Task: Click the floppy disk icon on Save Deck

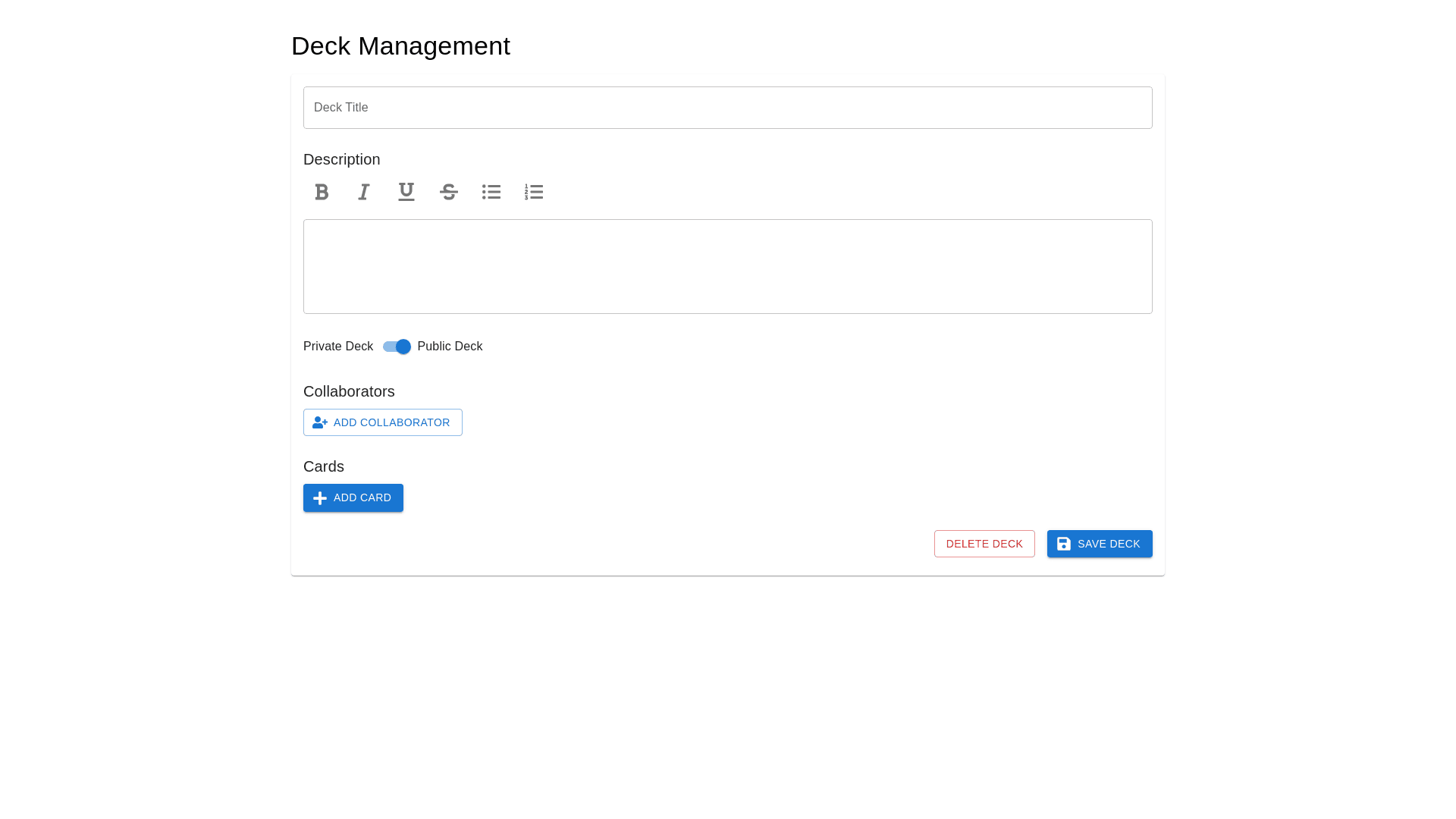Action: pyautogui.click(x=1064, y=544)
